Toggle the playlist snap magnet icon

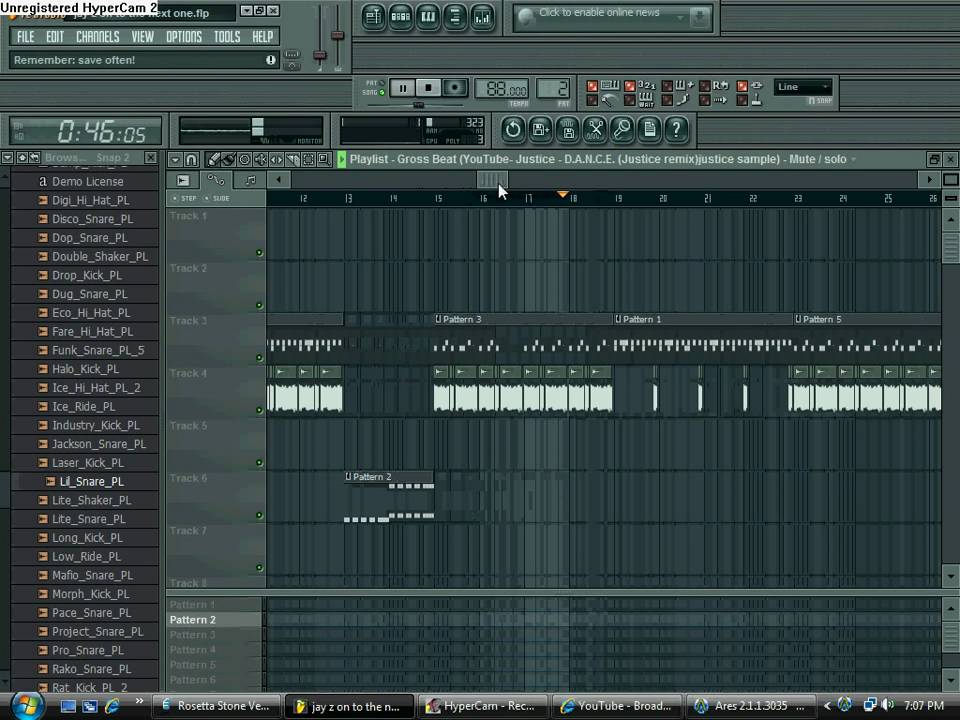[191, 160]
